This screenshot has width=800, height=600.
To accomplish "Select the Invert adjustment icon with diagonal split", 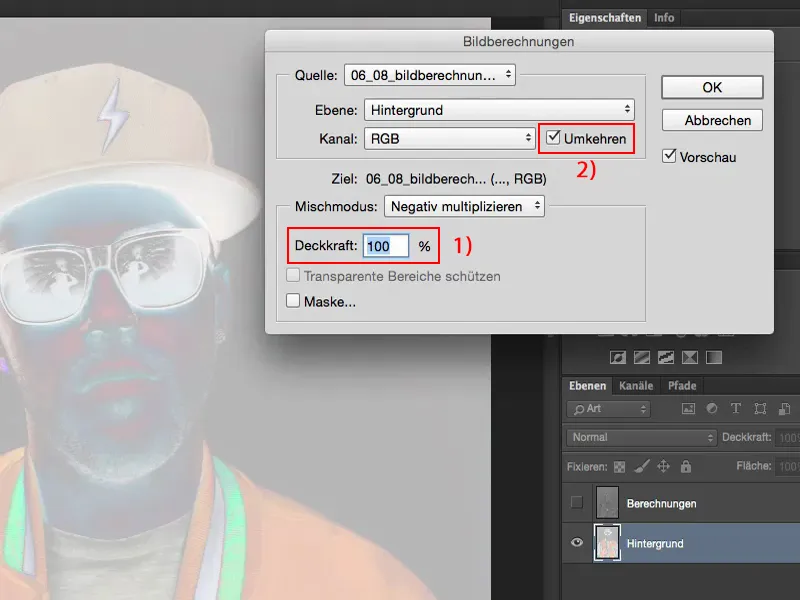I will (617, 357).
